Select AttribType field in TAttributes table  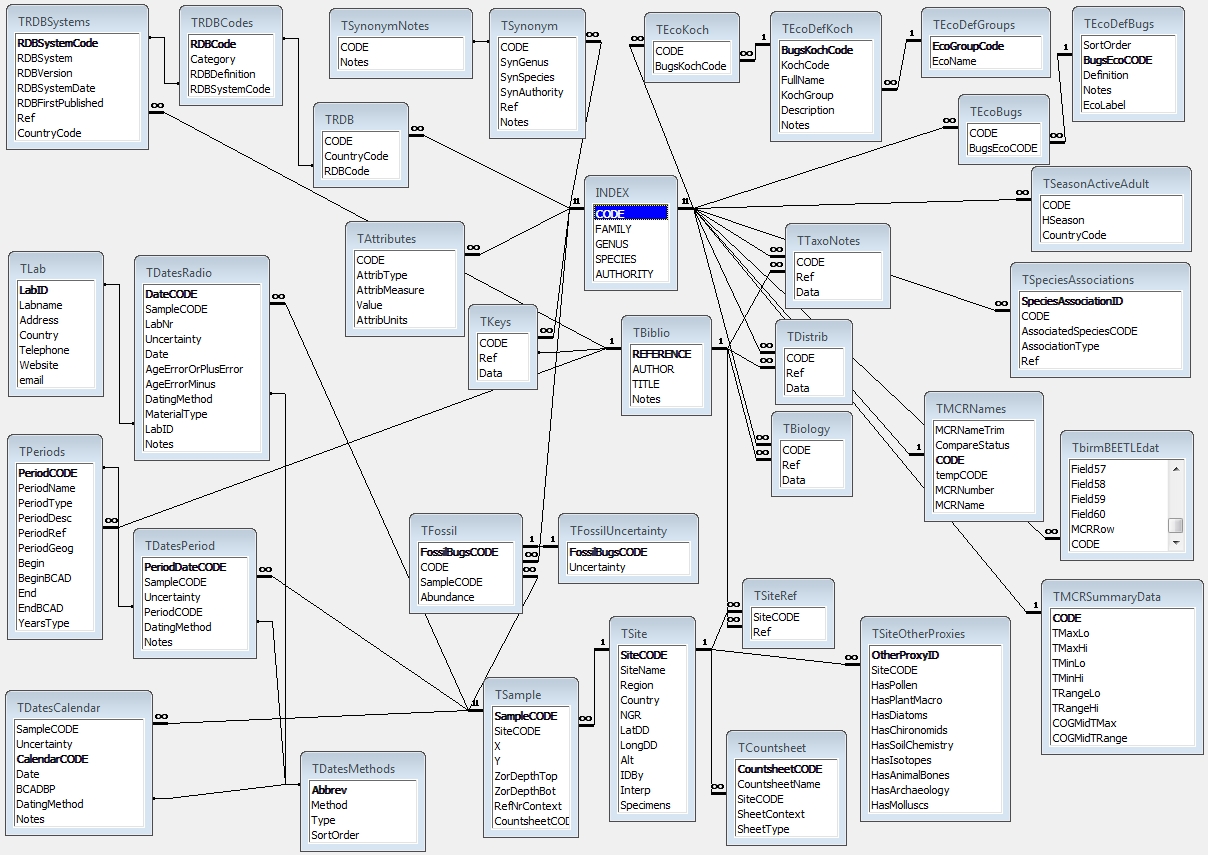coord(382,275)
